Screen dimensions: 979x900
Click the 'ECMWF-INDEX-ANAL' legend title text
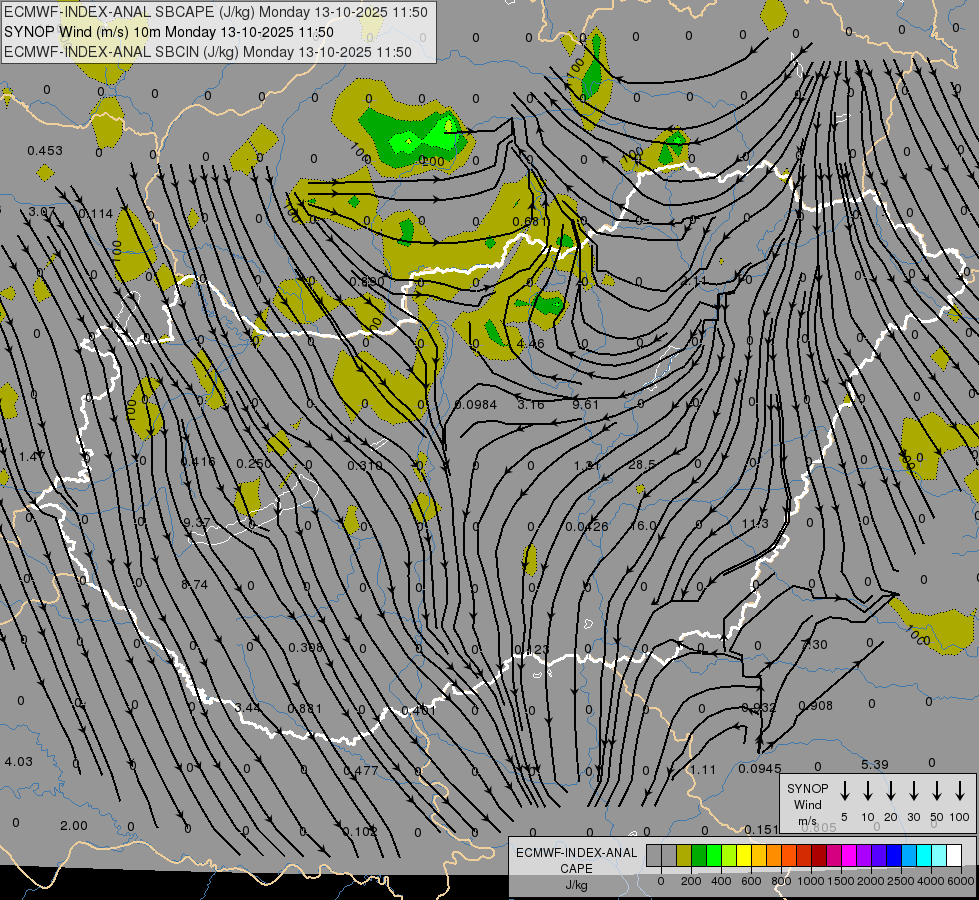pyautogui.click(x=576, y=853)
